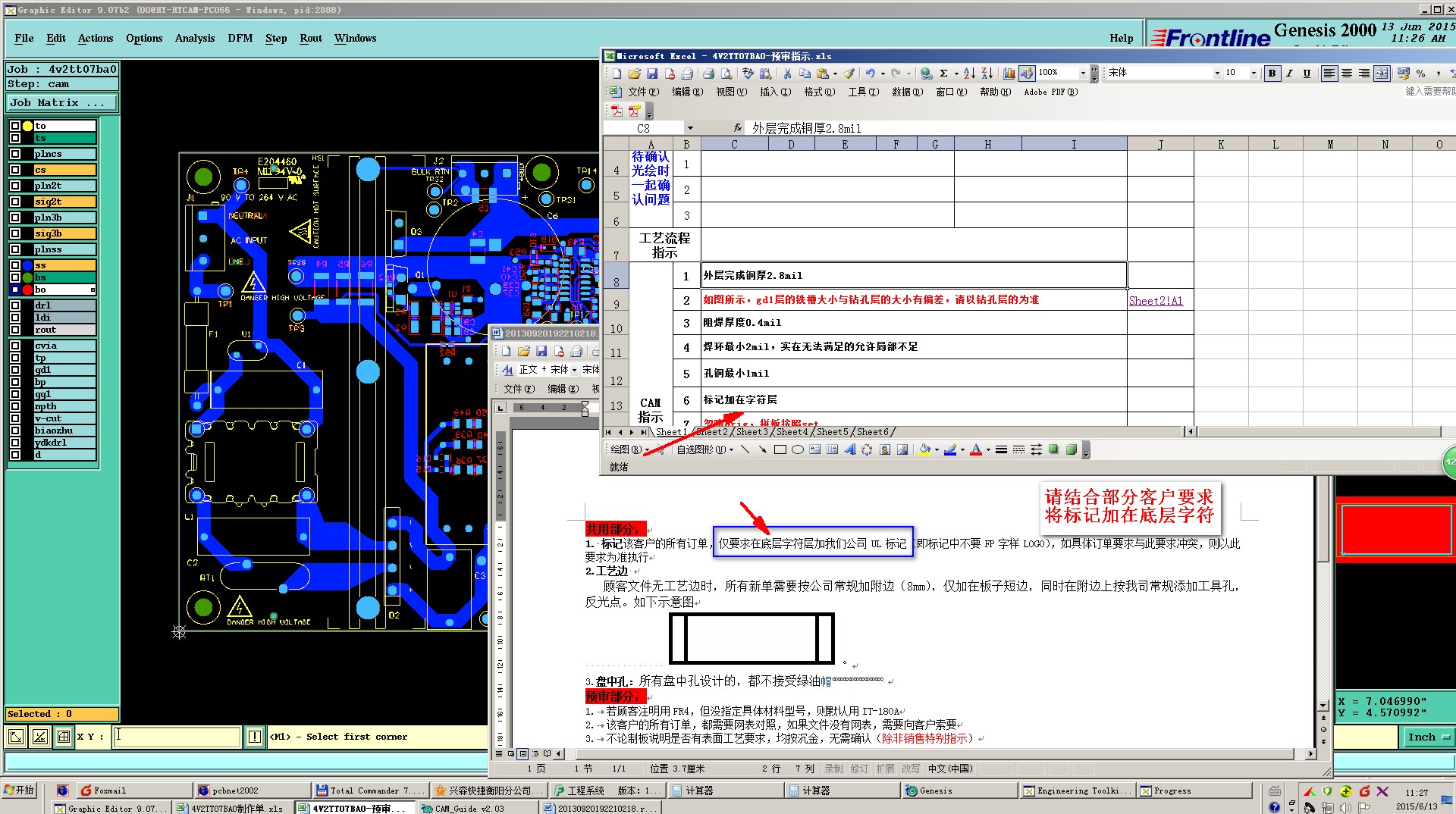Click Cut scissors icon in Excel
Screen dimensions: 1456x814
pyautogui.click(x=787, y=74)
